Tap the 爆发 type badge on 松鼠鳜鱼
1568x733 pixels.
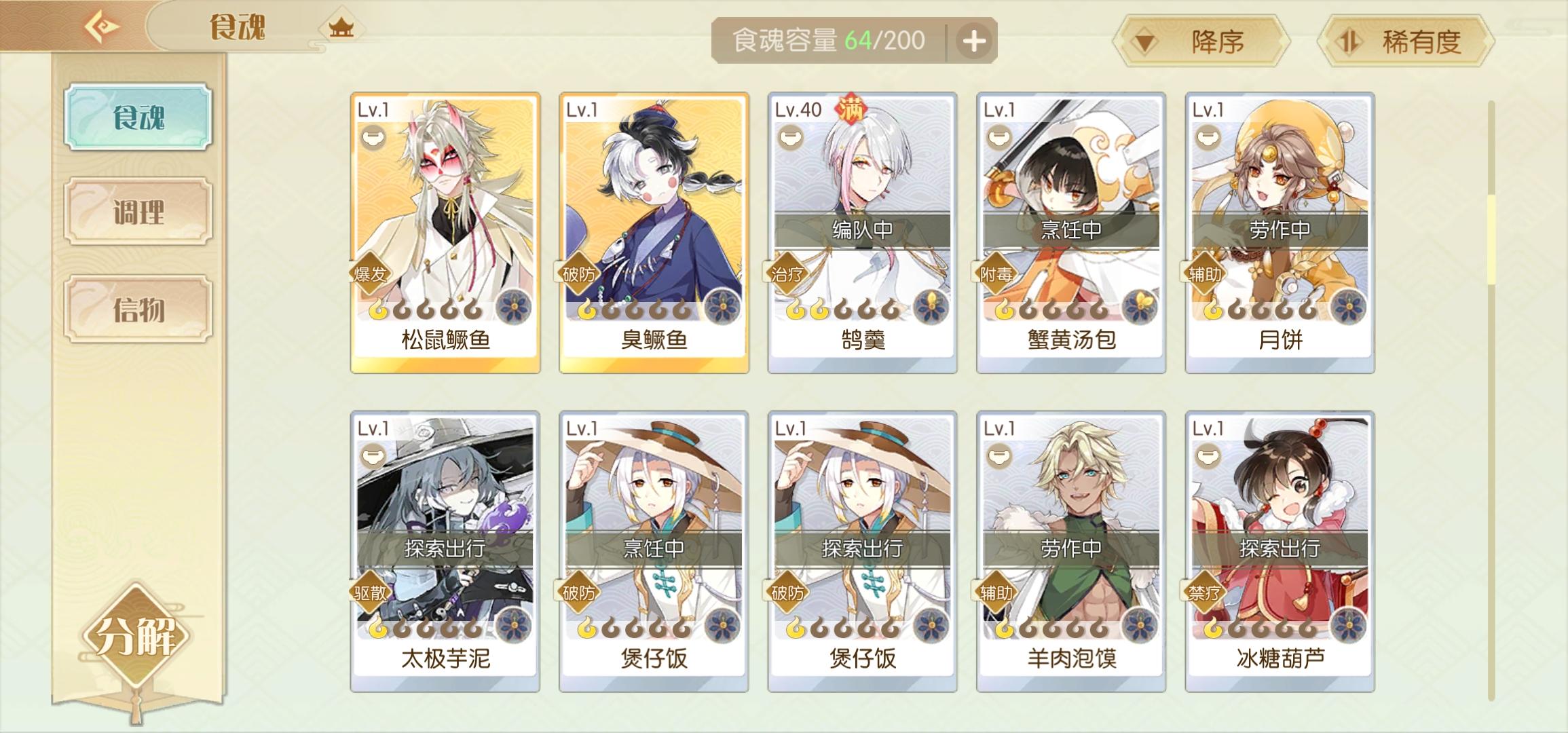371,274
